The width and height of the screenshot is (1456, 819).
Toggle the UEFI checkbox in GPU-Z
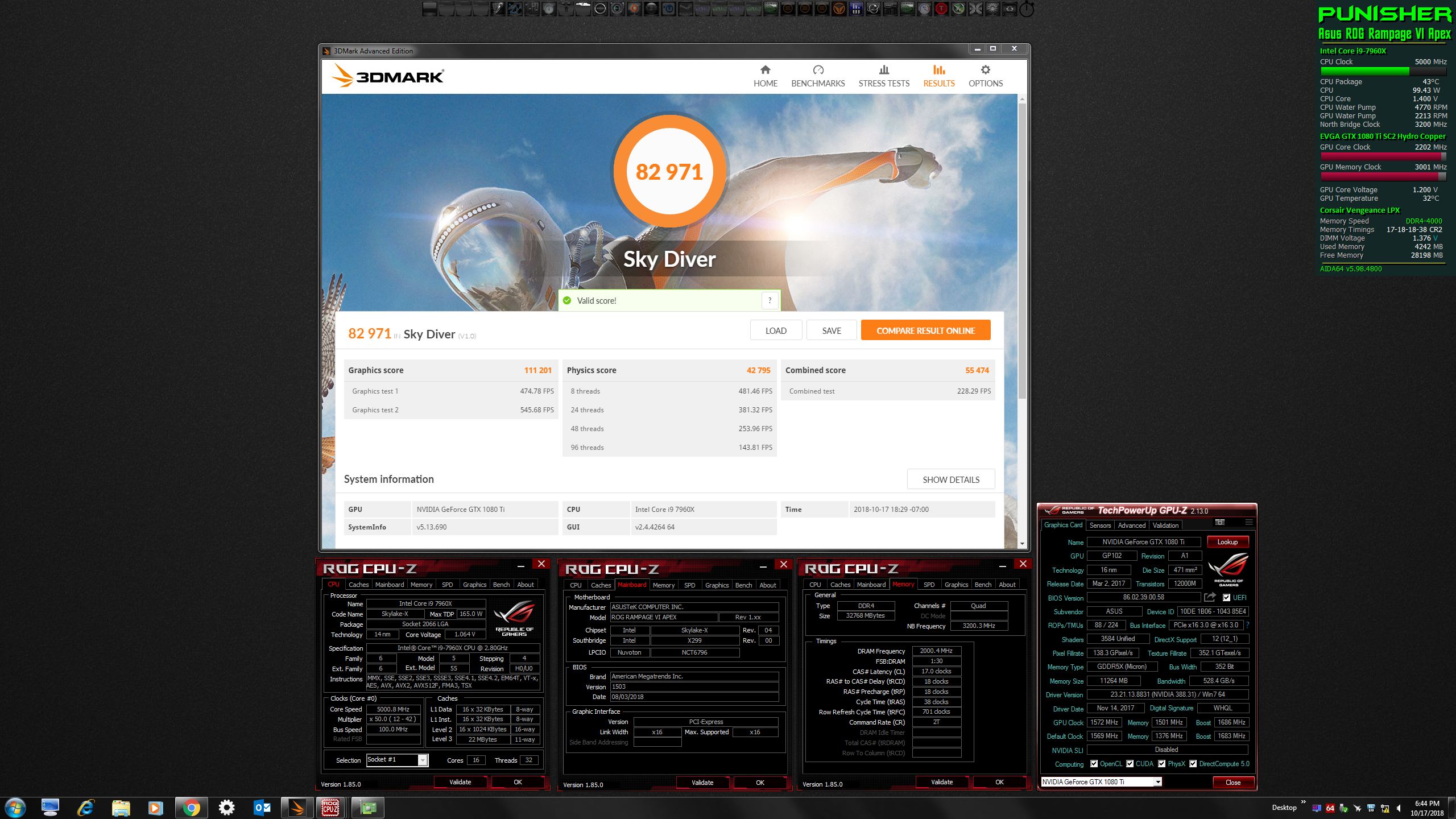[1226, 598]
